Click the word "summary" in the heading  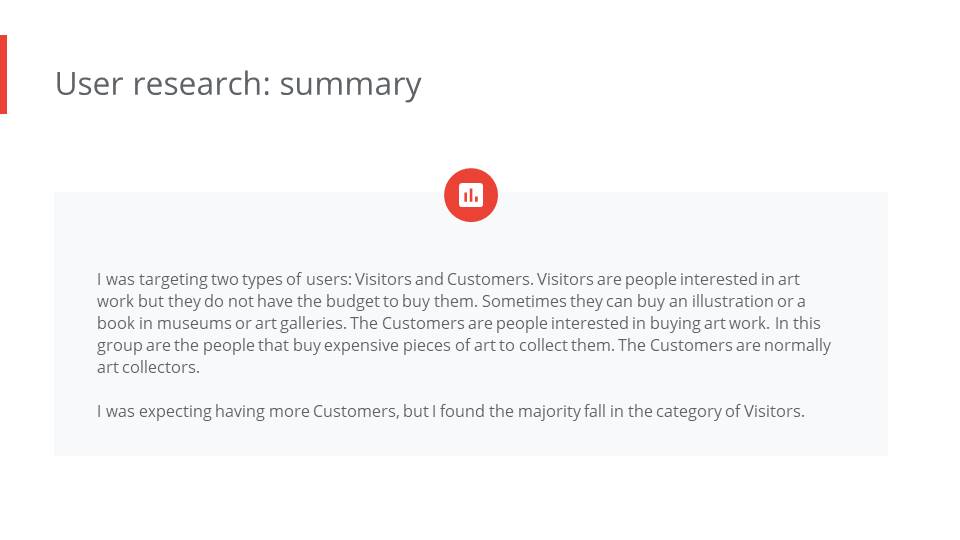point(350,84)
